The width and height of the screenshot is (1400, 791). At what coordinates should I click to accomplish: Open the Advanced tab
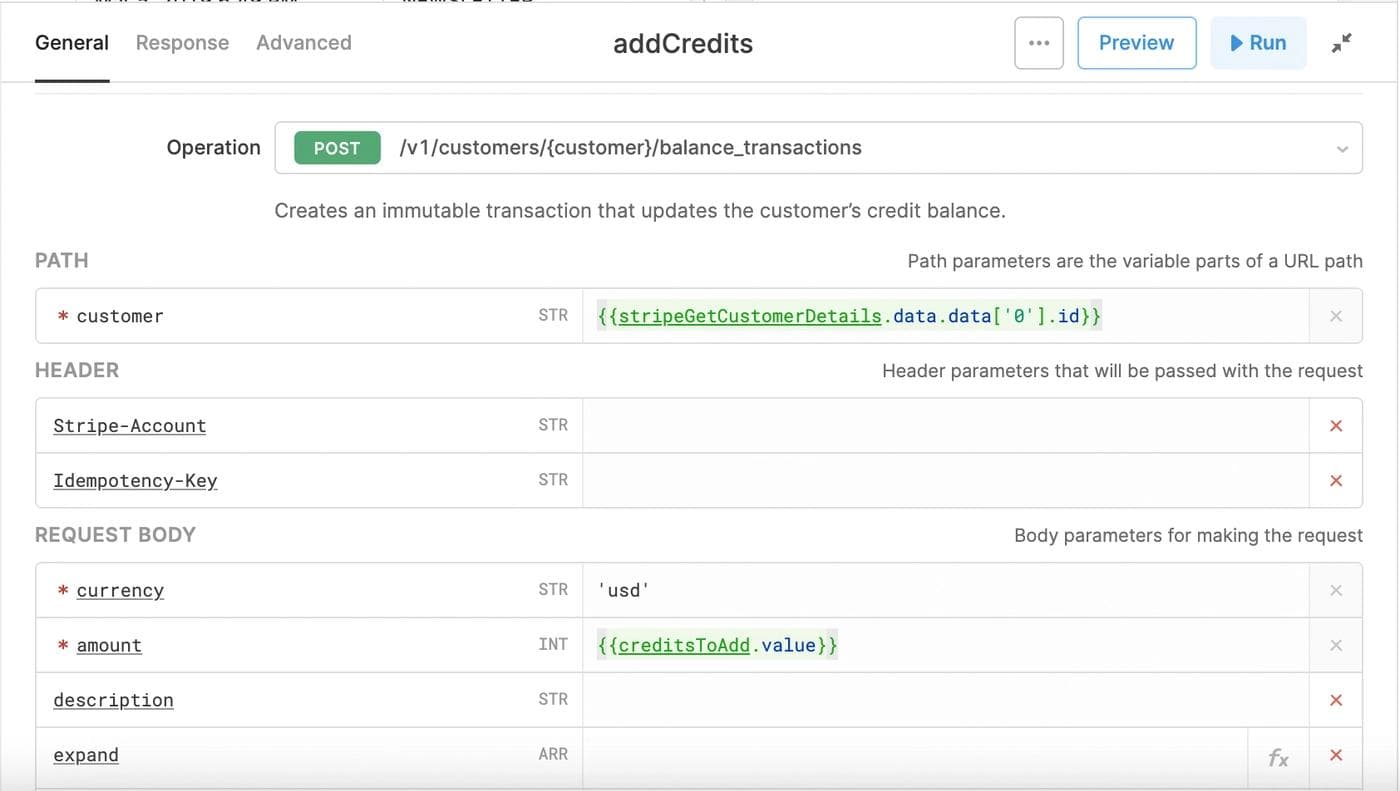[x=303, y=43]
